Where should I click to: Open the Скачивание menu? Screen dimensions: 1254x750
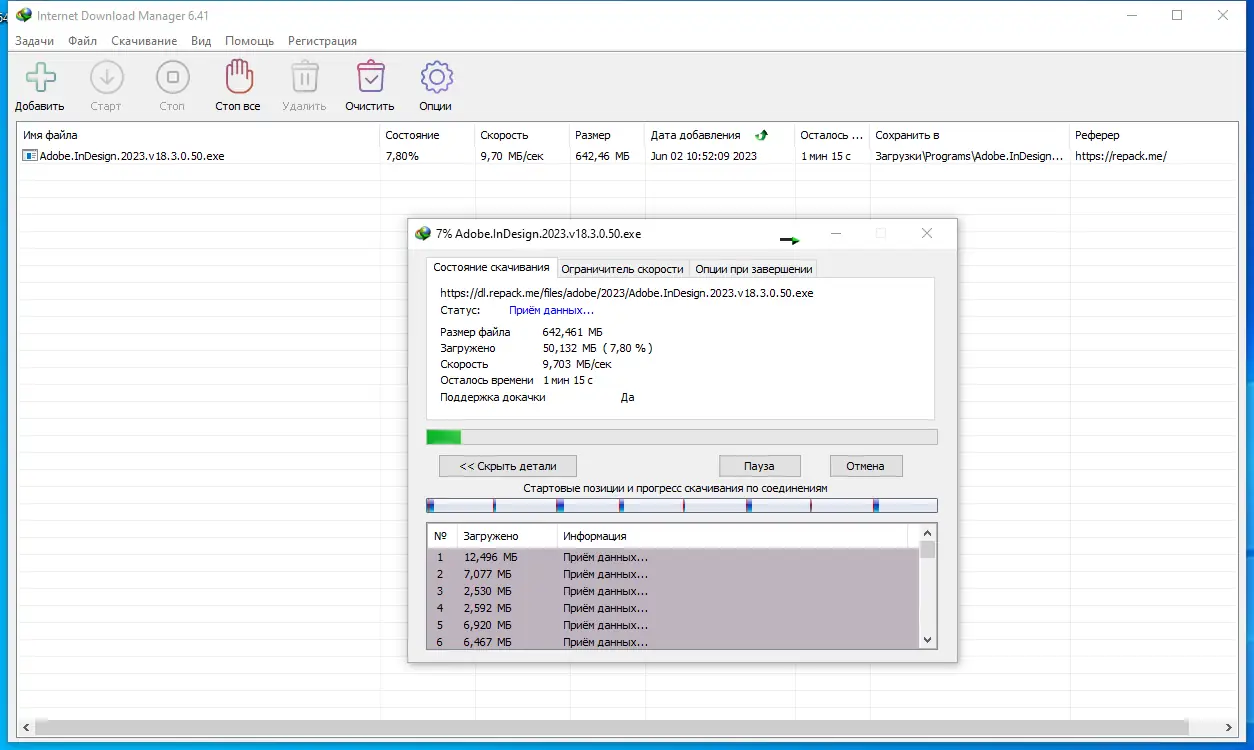pyautogui.click(x=144, y=41)
